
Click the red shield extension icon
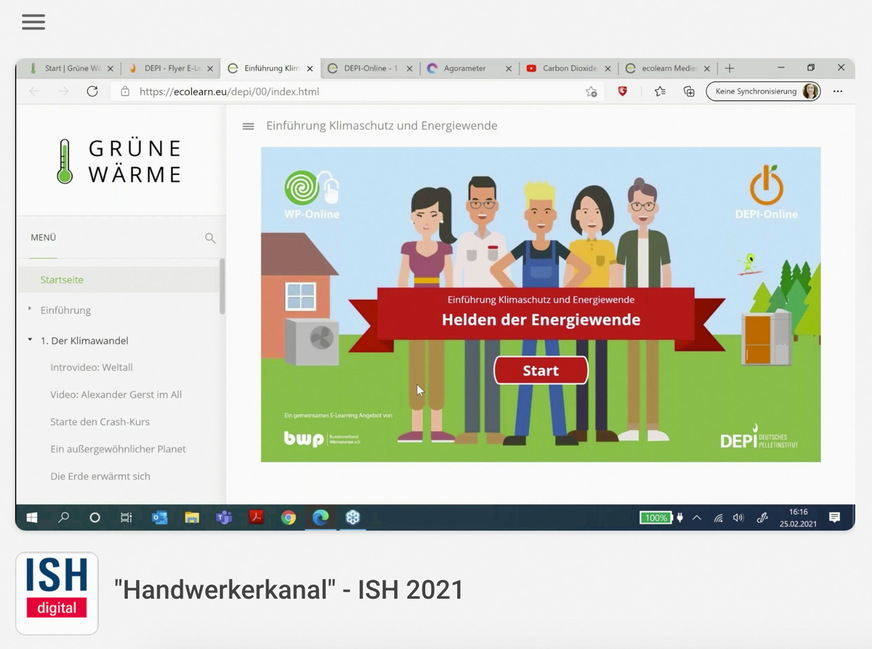[623, 91]
